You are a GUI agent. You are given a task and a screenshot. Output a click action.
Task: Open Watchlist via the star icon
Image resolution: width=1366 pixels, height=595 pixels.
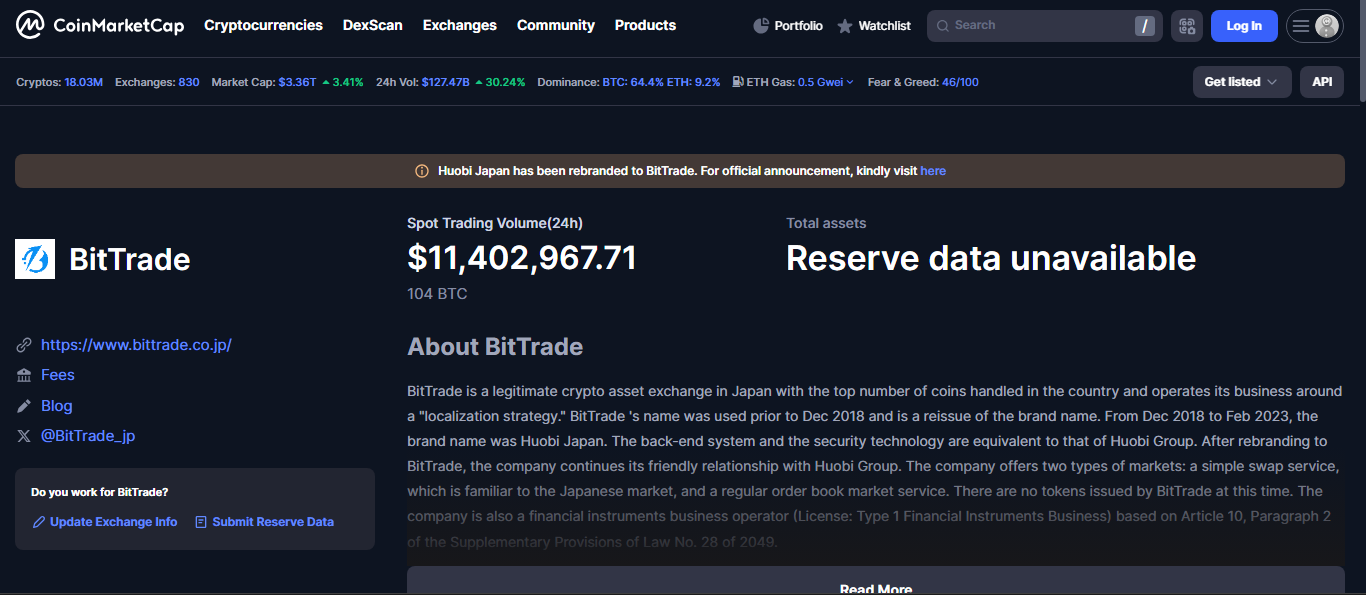pyautogui.click(x=845, y=26)
